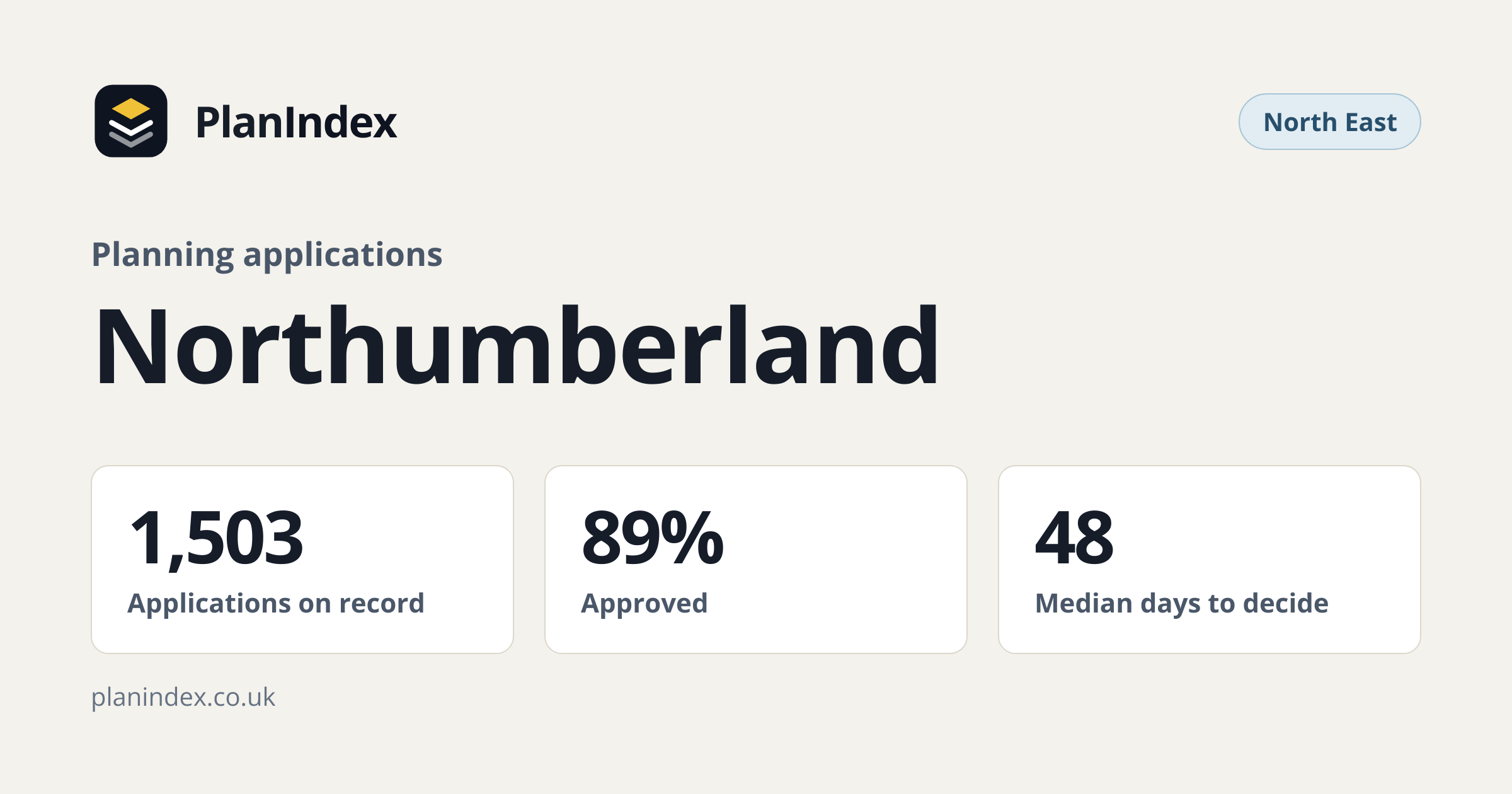Image resolution: width=1512 pixels, height=794 pixels.
Task: Click the 89% approval figure
Action: point(653,537)
